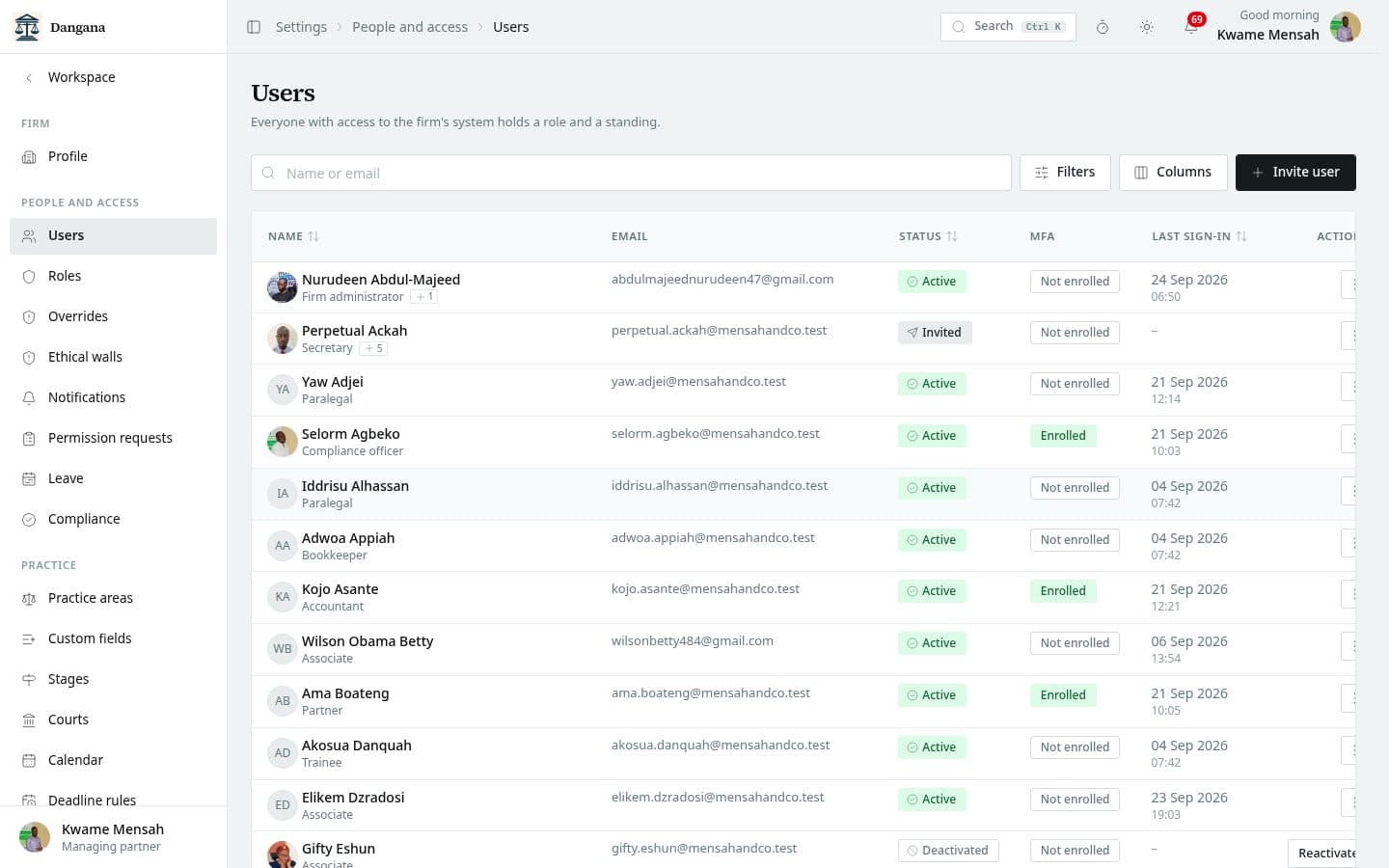Image resolution: width=1389 pixels, height=868 pixels.
Task: Click Deactivated status for Gifty Eshun
Action: coord(948,851)
